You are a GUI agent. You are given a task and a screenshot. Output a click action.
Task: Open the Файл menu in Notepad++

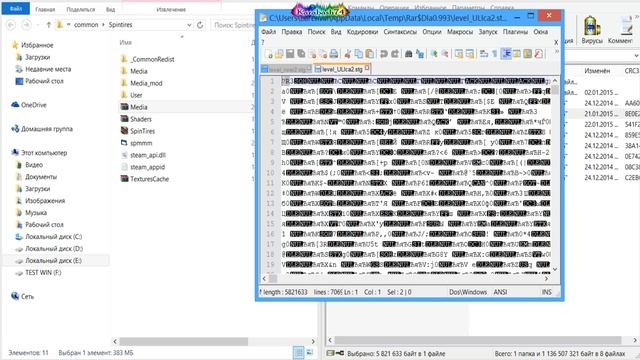coord(269,32)
